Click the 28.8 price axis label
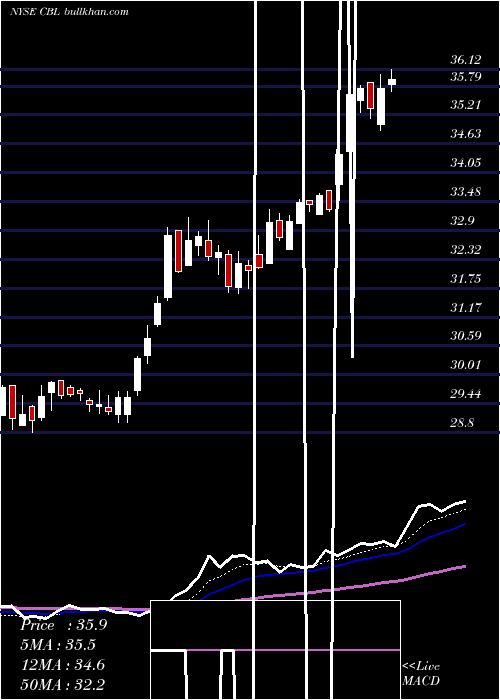Viewport: 500px width, 700px height. click(x=462, y=422)
